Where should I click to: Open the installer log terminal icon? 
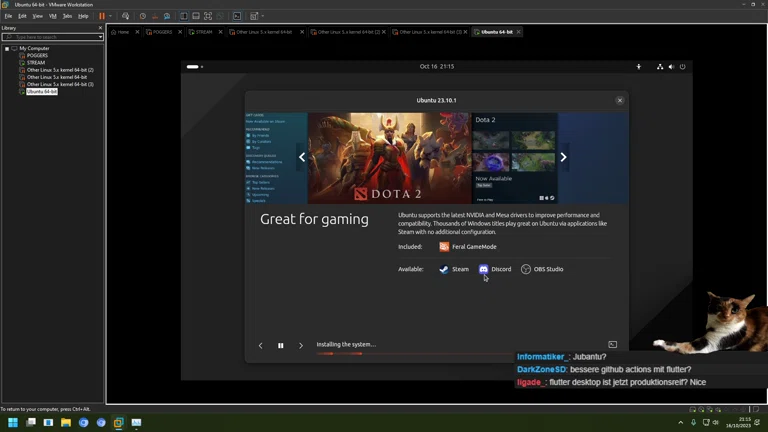(x=612, y=345)
